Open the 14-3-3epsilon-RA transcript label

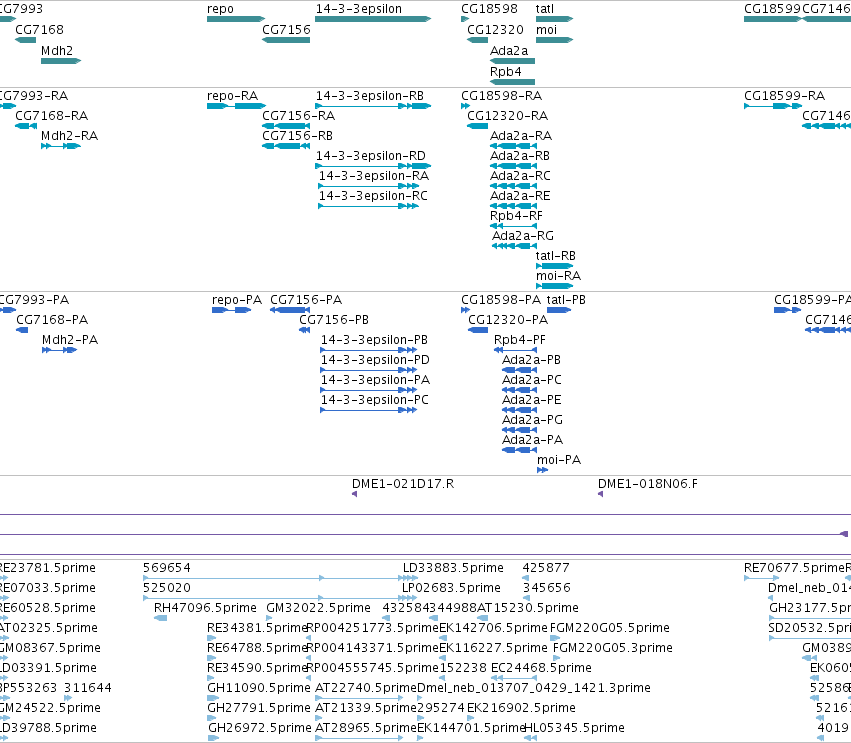click(374, 176)
